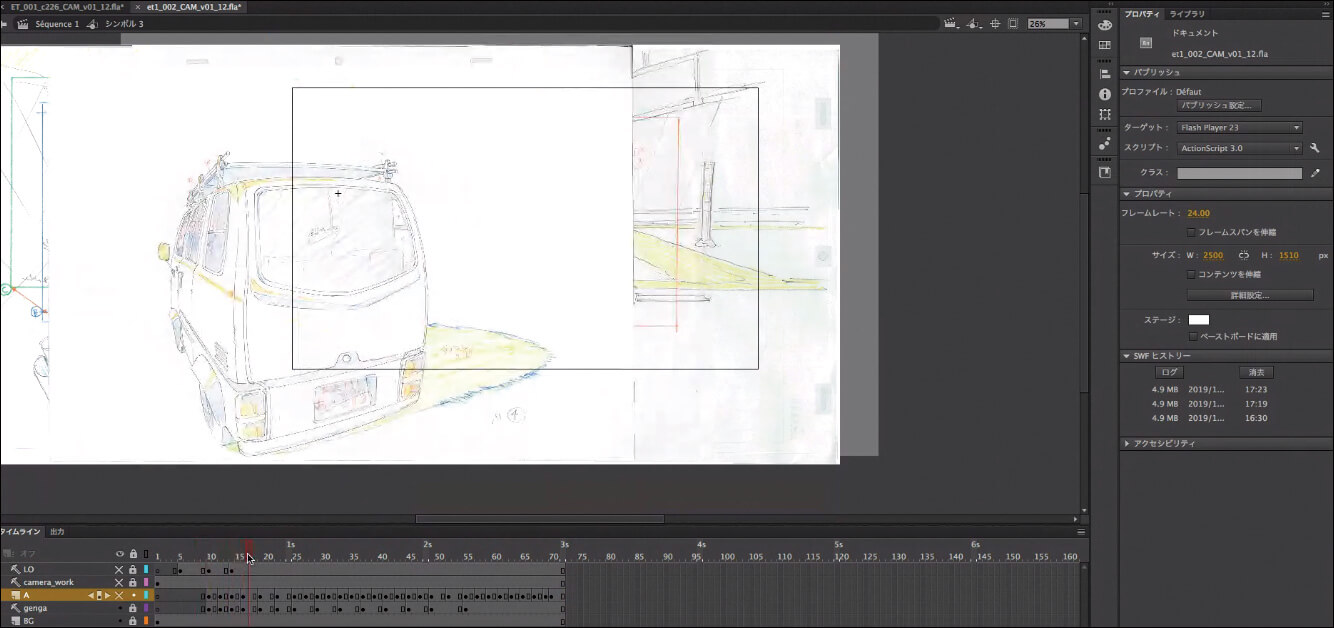Click the ActionScript settings wrench icon
The height and width of the screenshot is (628, 1334).
click(1315, 148)
